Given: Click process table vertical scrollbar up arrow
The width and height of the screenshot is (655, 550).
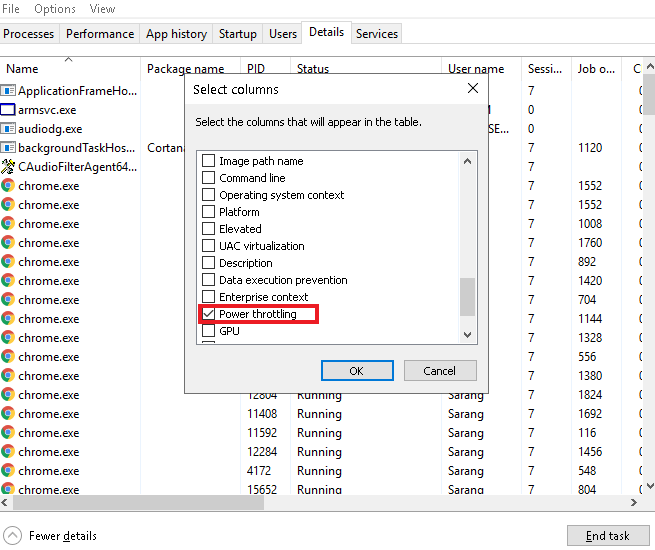Looking at the screenshot, I should 650,66.
